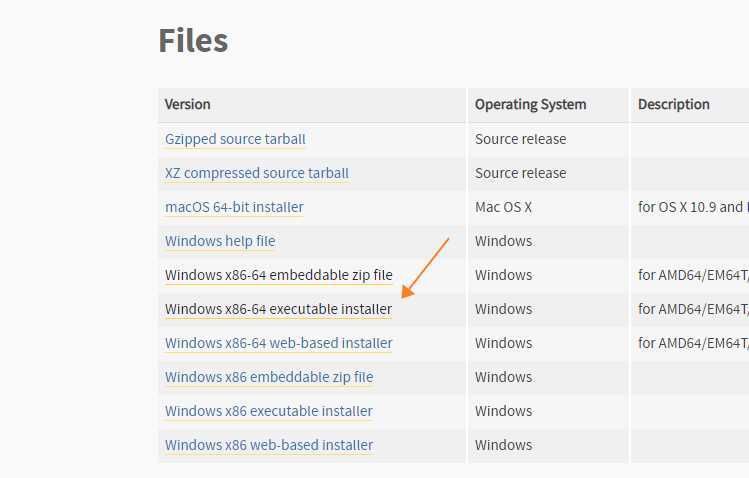Click the Files section heading
749x478 pixels.
pos(193,40)
